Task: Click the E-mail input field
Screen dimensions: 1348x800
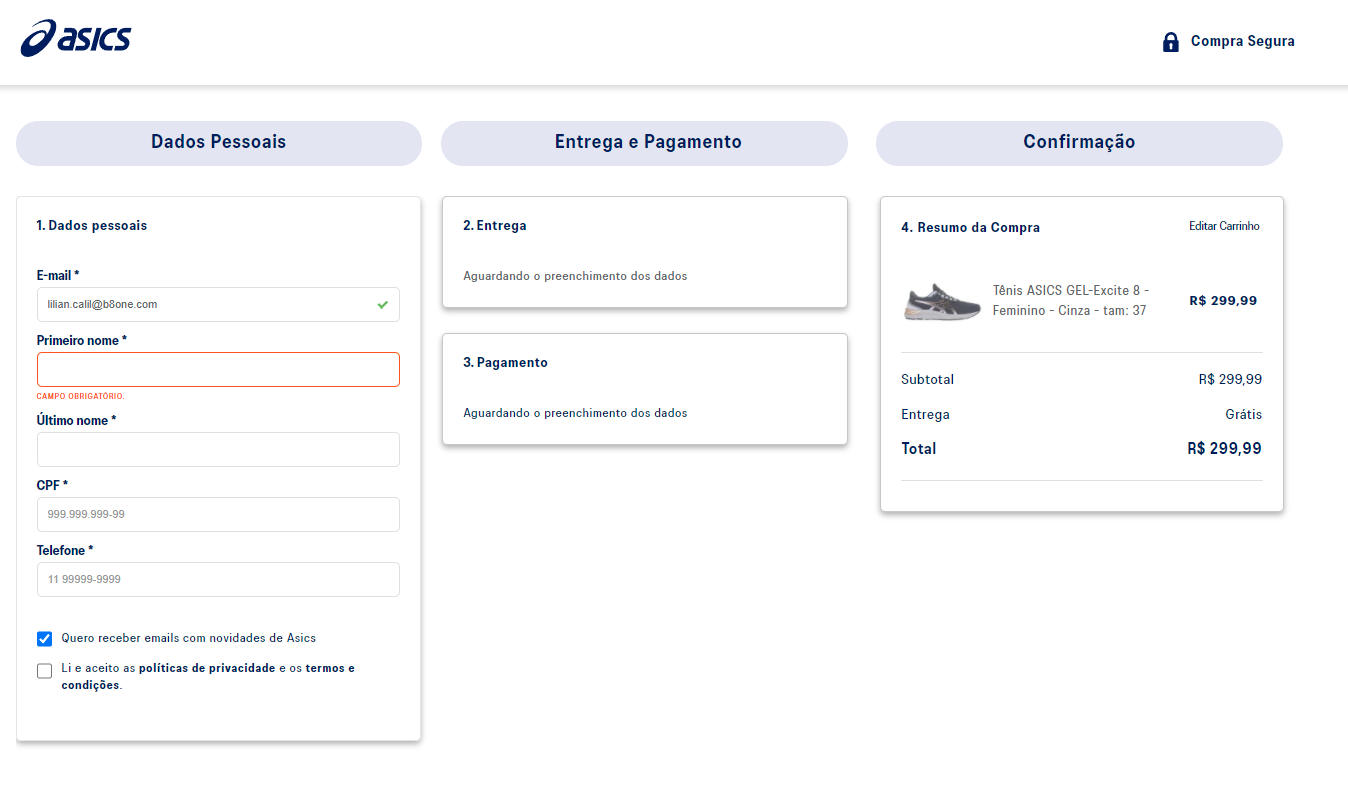Action: pyautogui.click(x=218, y=305)
